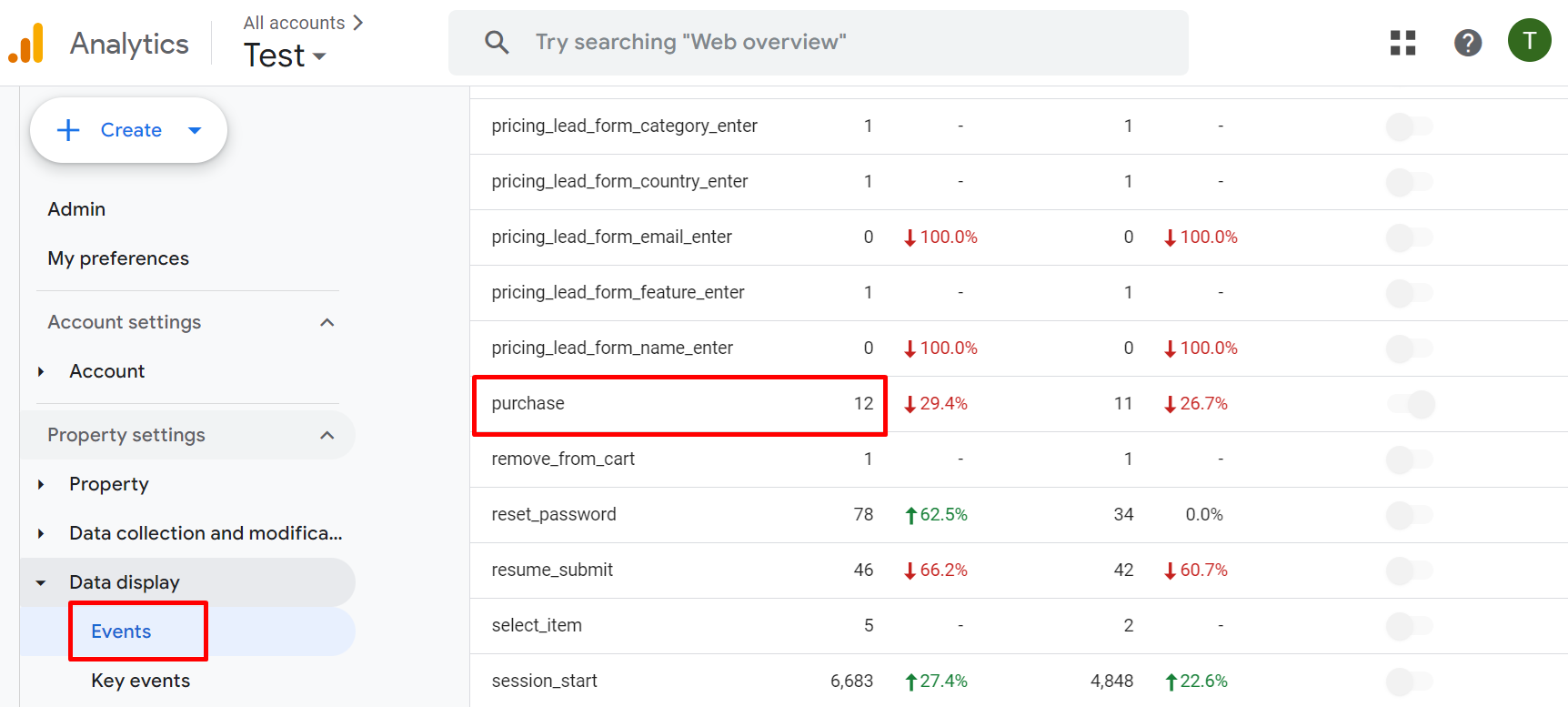Toggle key event for pricing_lead_form_name_enter
This screenshot has height=717, width=1568.
tap(1409, 348)
